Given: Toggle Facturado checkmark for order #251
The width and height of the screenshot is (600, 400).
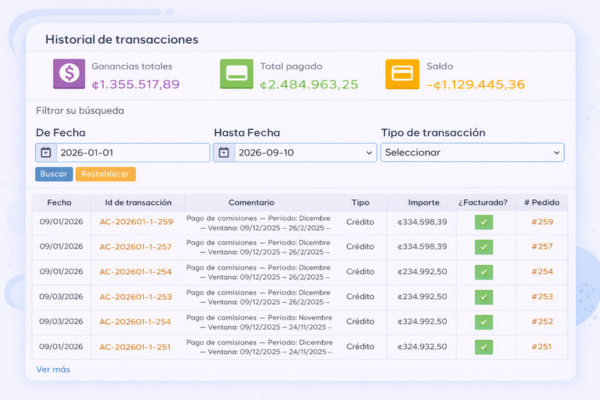Looking at the screenshot, I should click(x=484, y=347).
